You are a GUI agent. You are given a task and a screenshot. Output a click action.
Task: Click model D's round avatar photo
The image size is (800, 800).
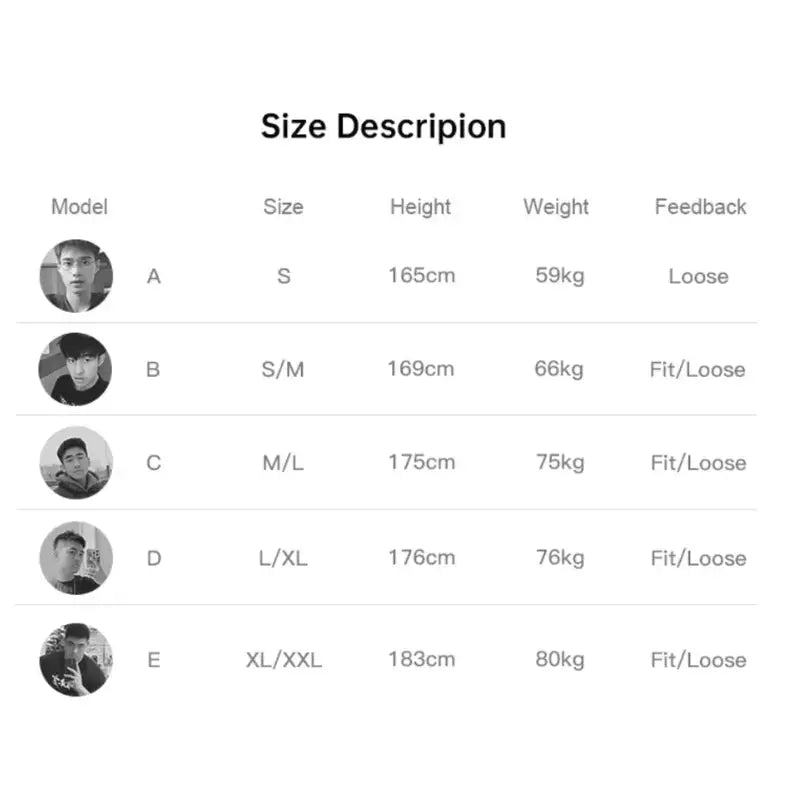pos(76,558)
